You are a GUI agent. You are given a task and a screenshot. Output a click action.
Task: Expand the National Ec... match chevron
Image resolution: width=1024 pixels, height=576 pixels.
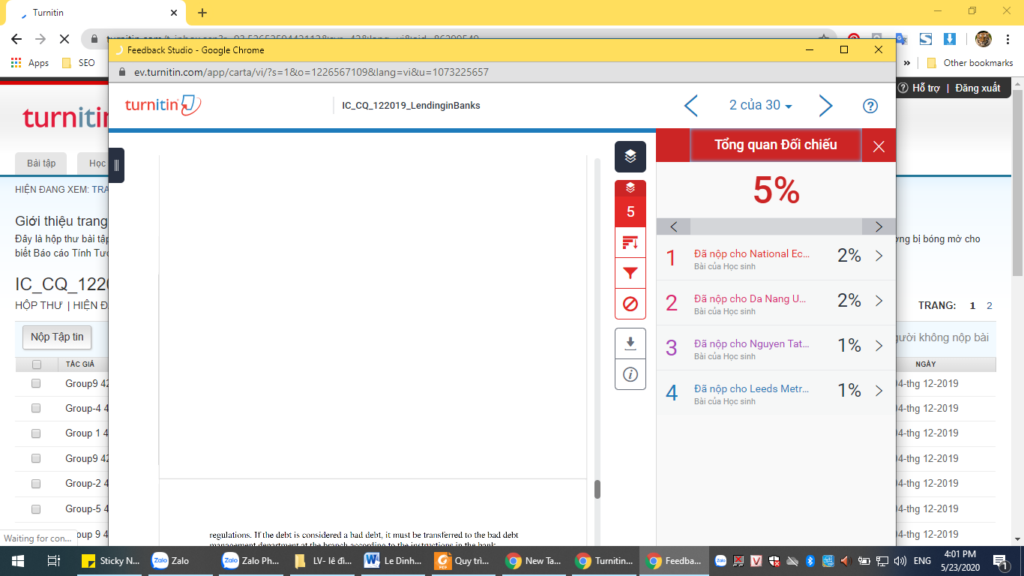click(x=879, y=256)
